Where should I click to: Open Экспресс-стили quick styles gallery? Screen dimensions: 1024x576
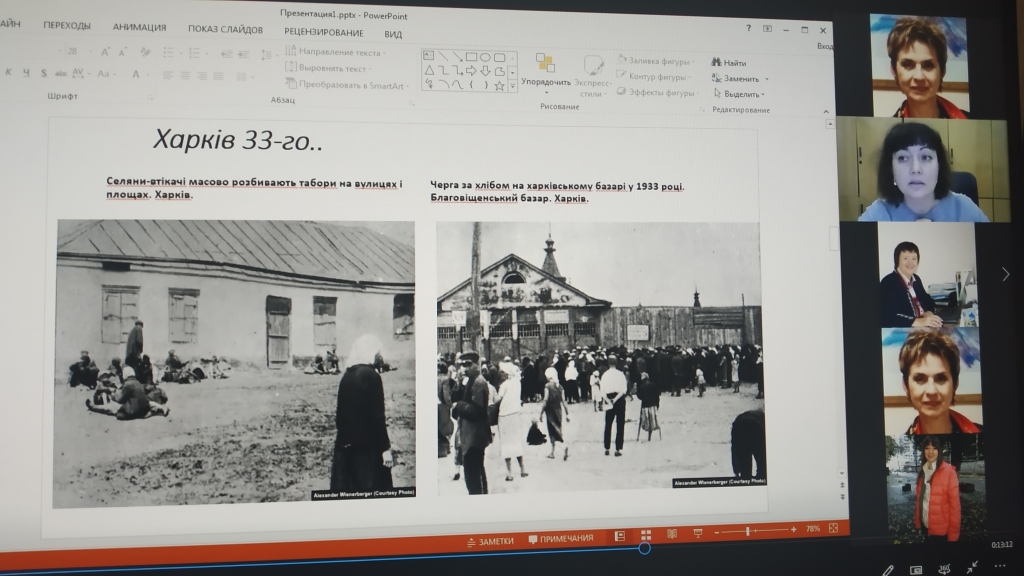(592, 76)
